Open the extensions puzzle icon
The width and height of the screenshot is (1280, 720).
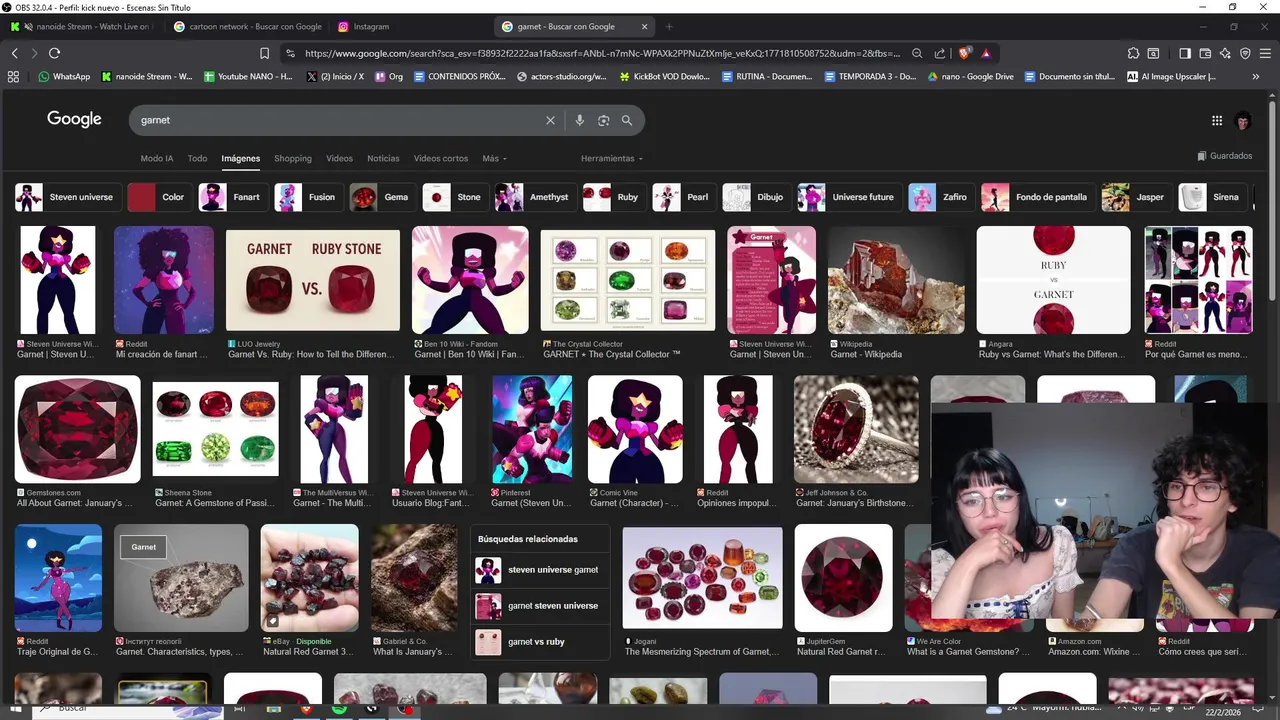(x=1133, y=53)
